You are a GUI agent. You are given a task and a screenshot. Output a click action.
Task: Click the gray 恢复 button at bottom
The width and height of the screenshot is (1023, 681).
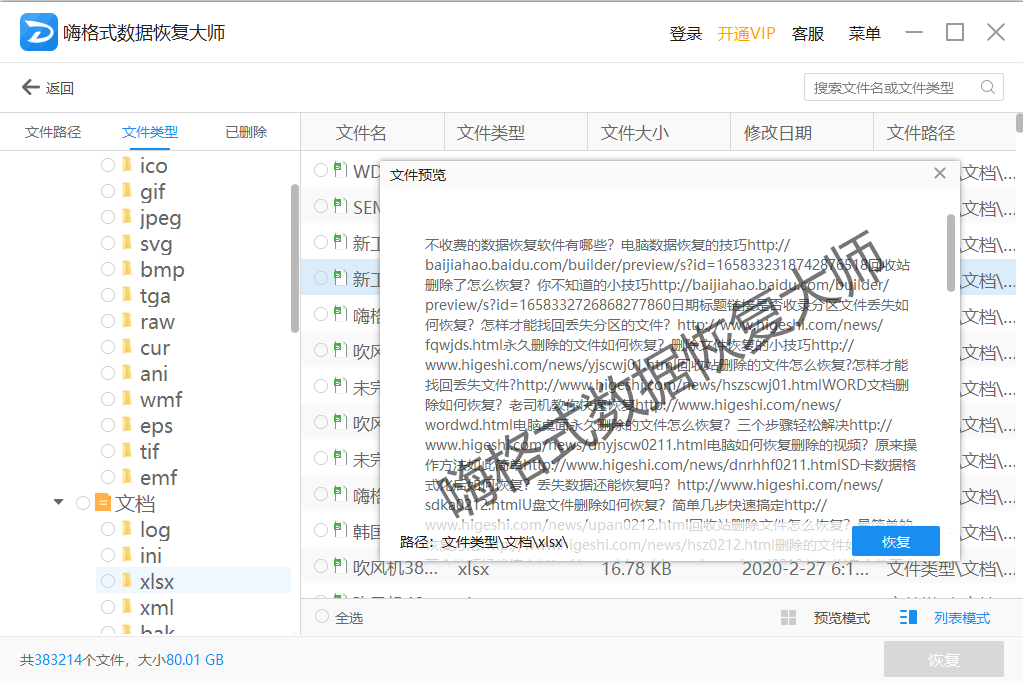943,659
